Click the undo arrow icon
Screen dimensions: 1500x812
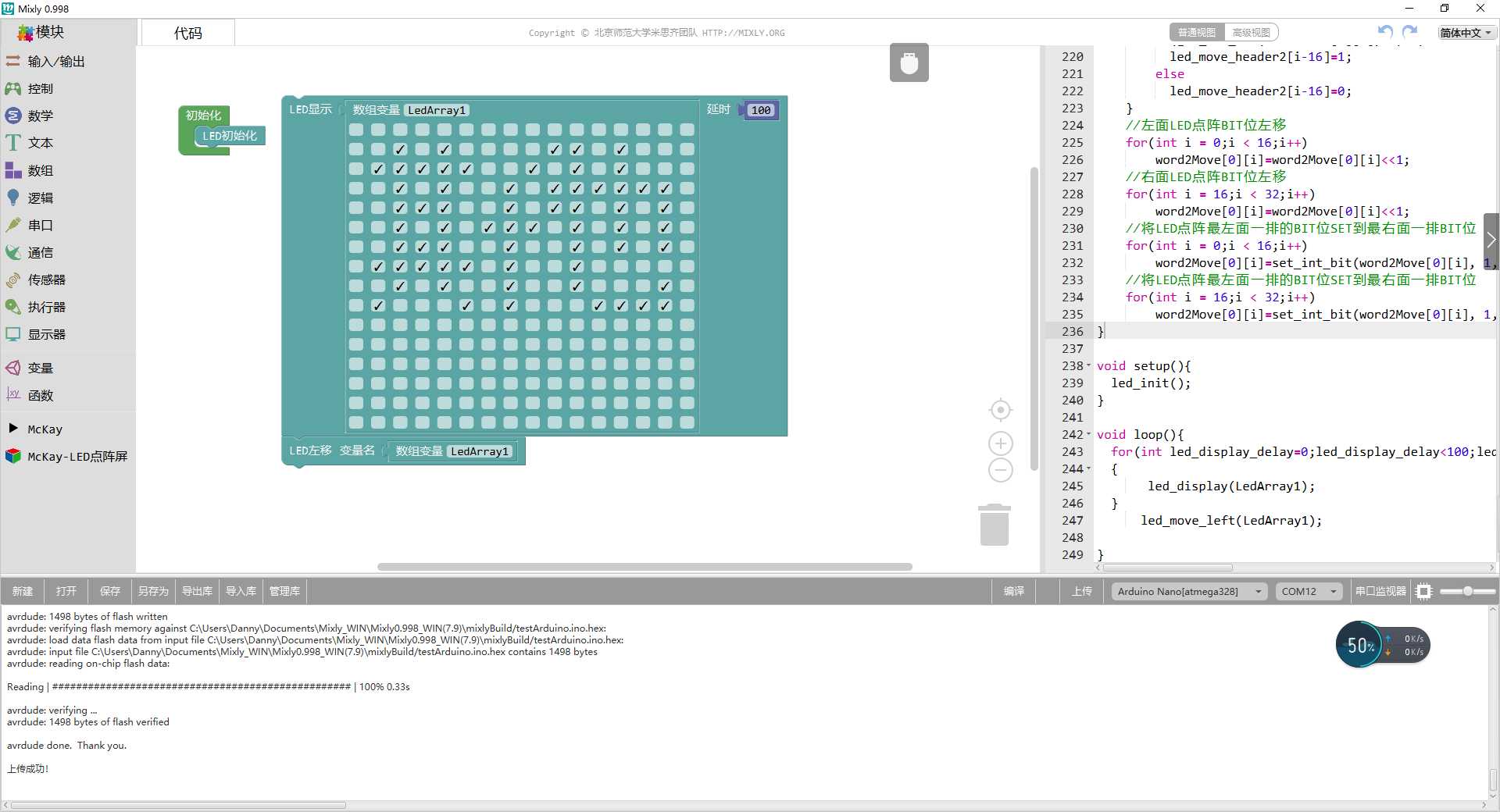pos(1385,32)
